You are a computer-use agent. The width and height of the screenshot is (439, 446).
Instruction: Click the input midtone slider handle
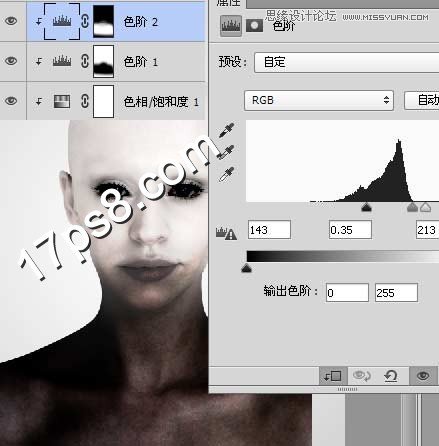412,207
